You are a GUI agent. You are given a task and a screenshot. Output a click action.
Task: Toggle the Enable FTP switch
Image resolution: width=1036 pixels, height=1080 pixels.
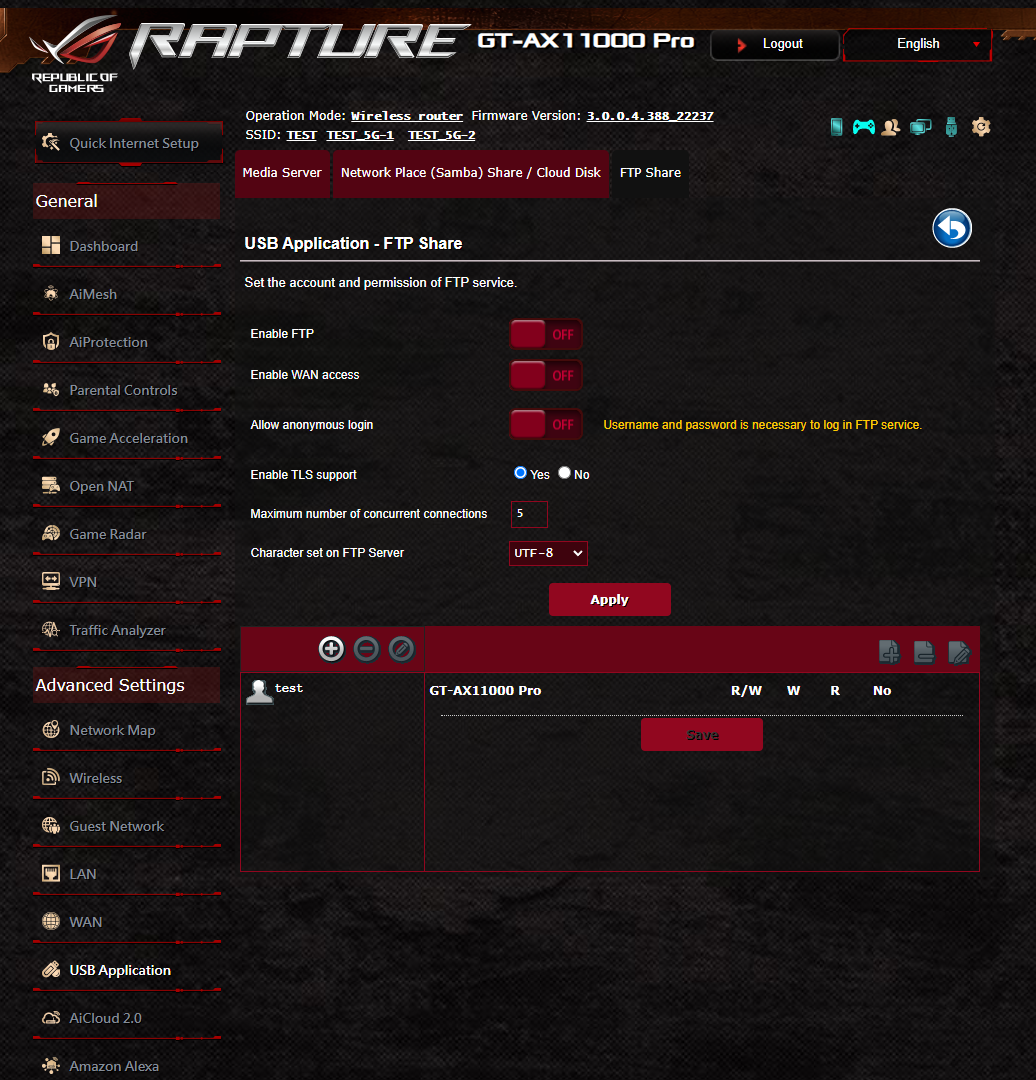pos(546,335)
